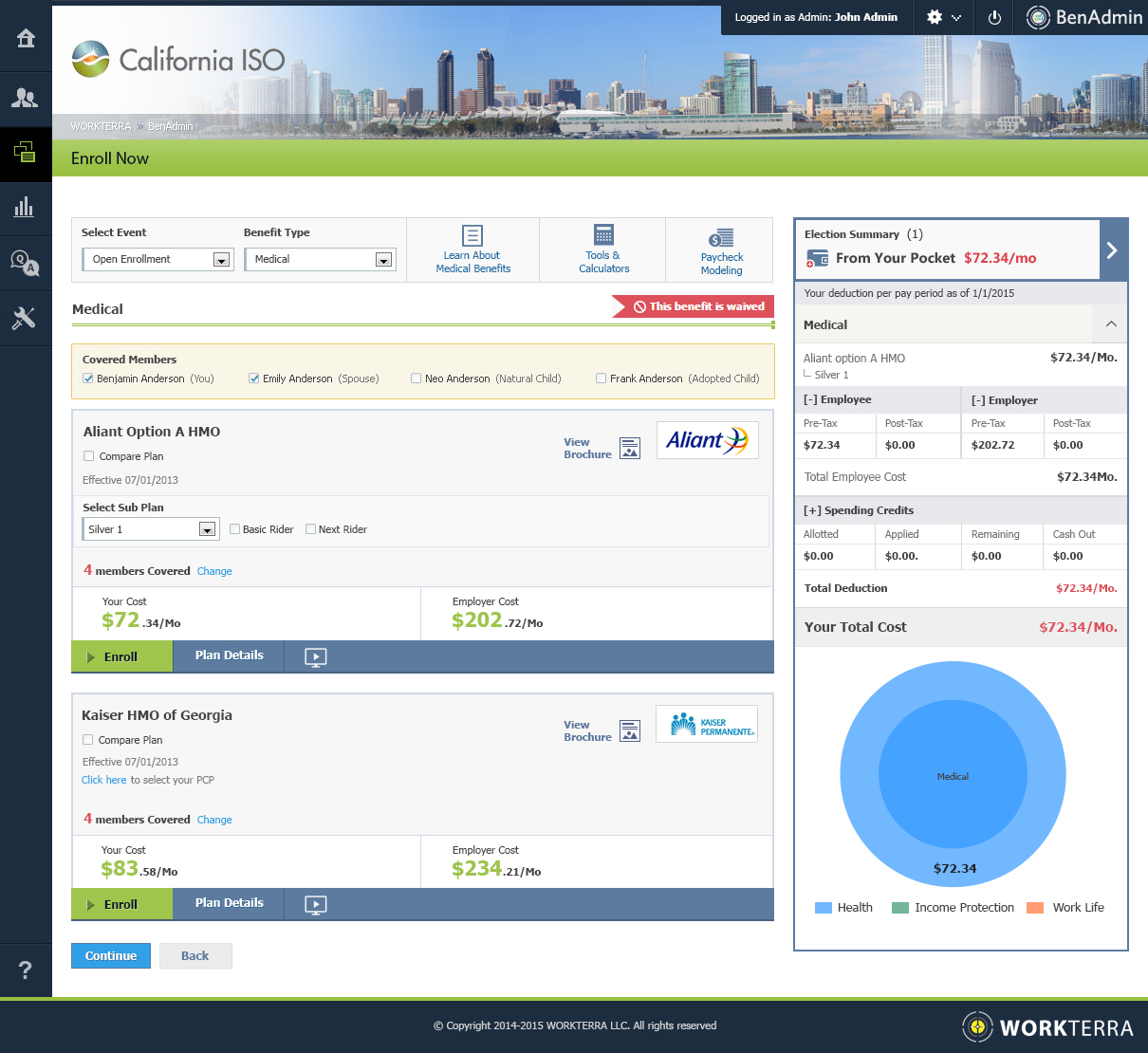Open the help question mark icon
Screen dimensions: 1148x1053
(26, 970)
